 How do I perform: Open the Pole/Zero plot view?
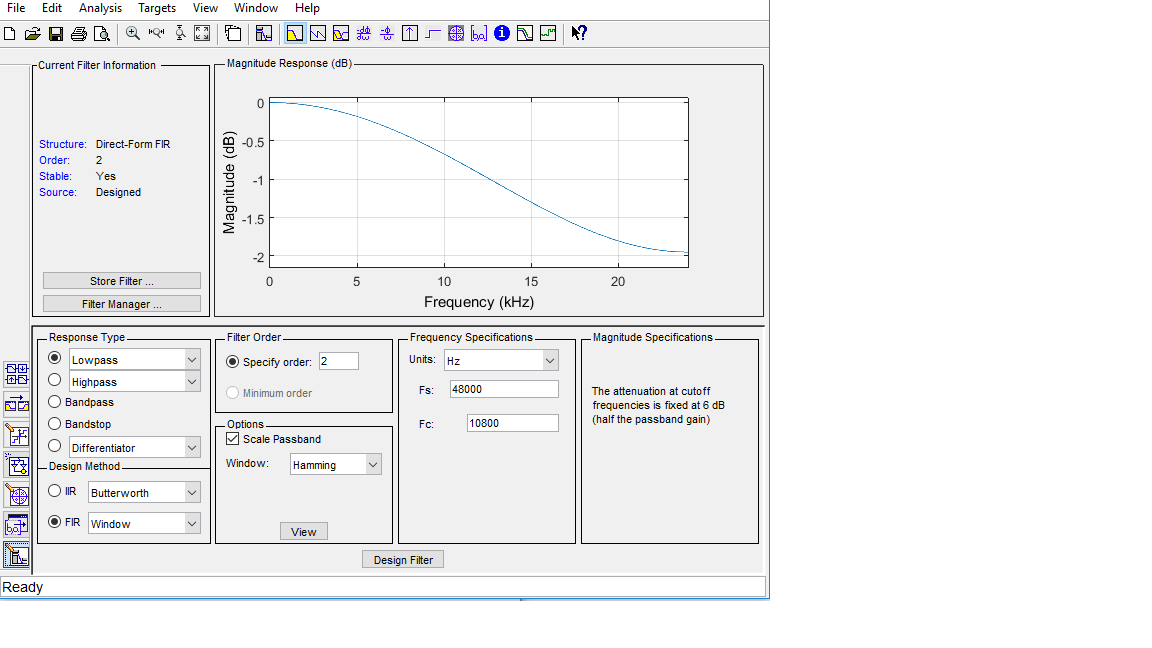click(x=456, y=33)
